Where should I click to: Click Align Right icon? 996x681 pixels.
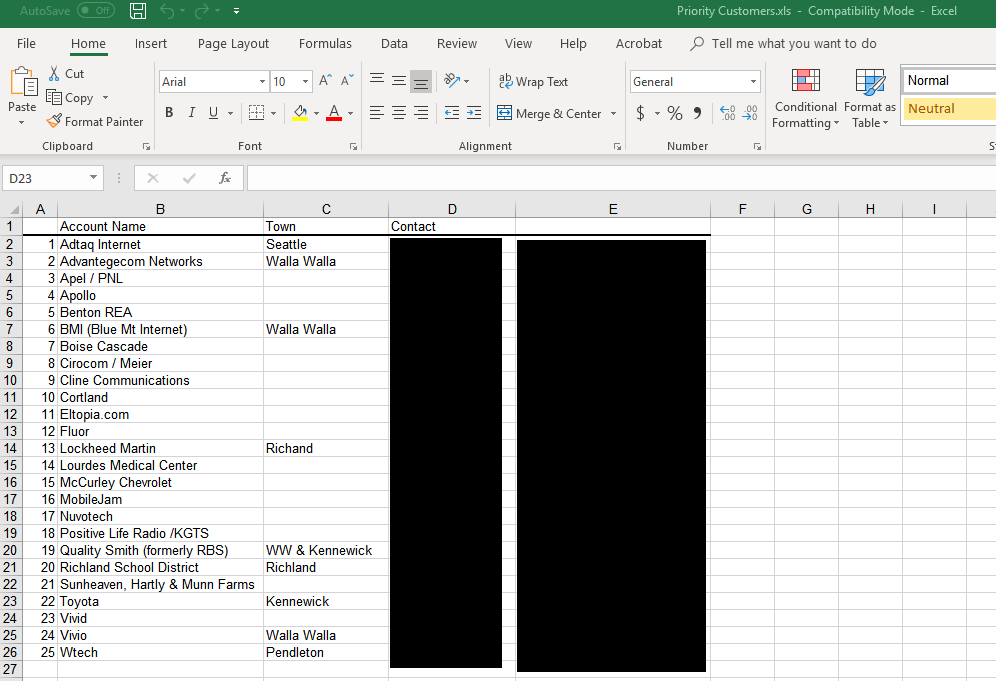(421, 113)
